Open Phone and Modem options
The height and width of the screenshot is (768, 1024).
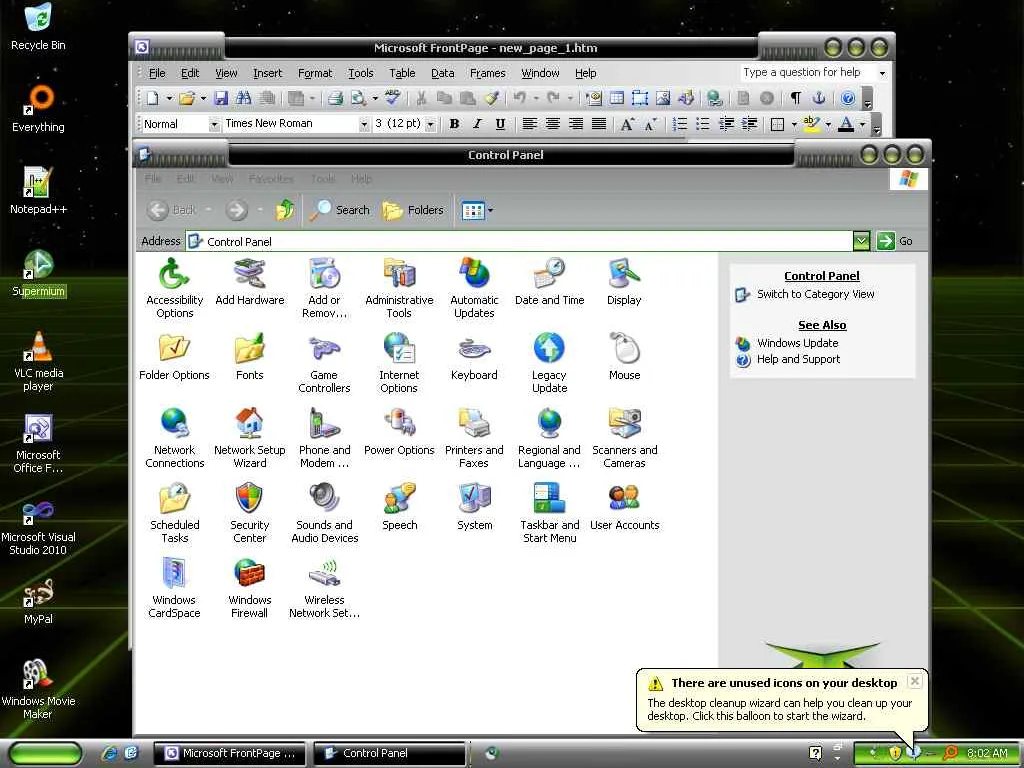pos(325,438)
